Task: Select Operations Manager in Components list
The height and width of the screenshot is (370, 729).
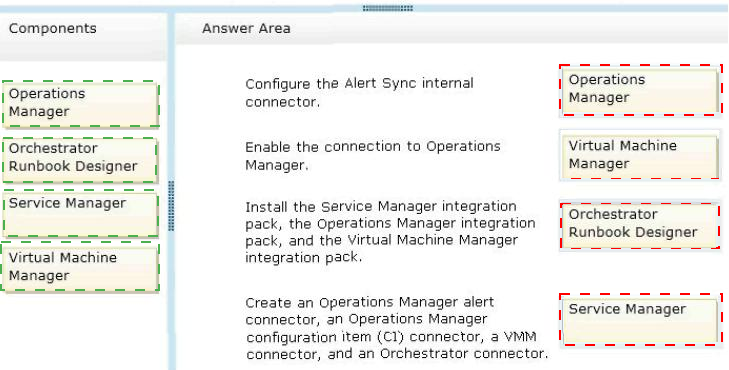Action: [80, 104]
